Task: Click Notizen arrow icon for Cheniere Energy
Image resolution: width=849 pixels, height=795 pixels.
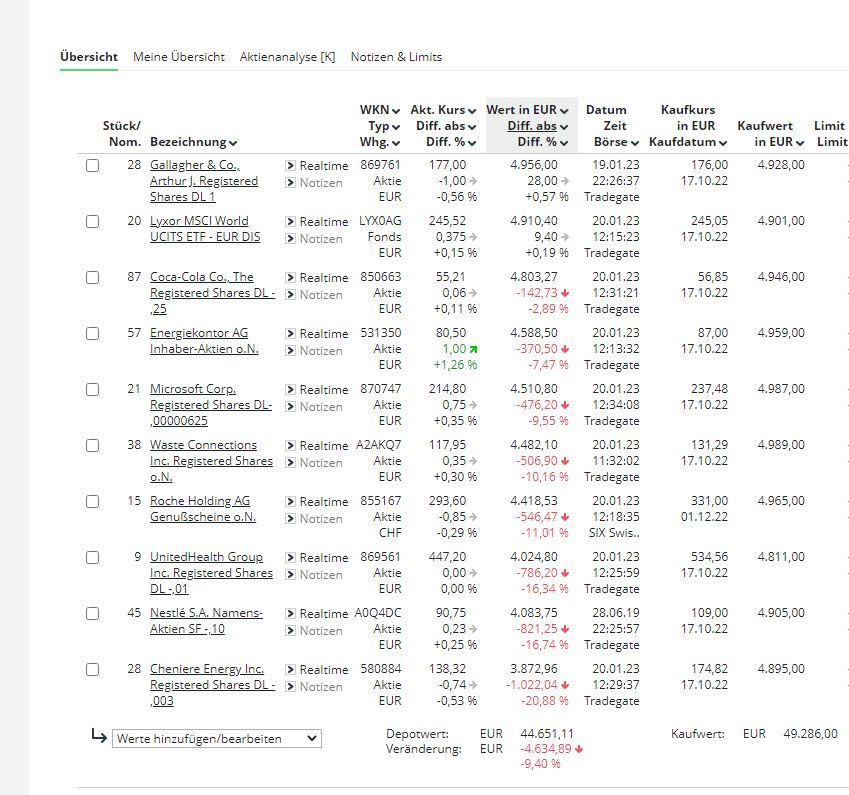Action: 290,687
